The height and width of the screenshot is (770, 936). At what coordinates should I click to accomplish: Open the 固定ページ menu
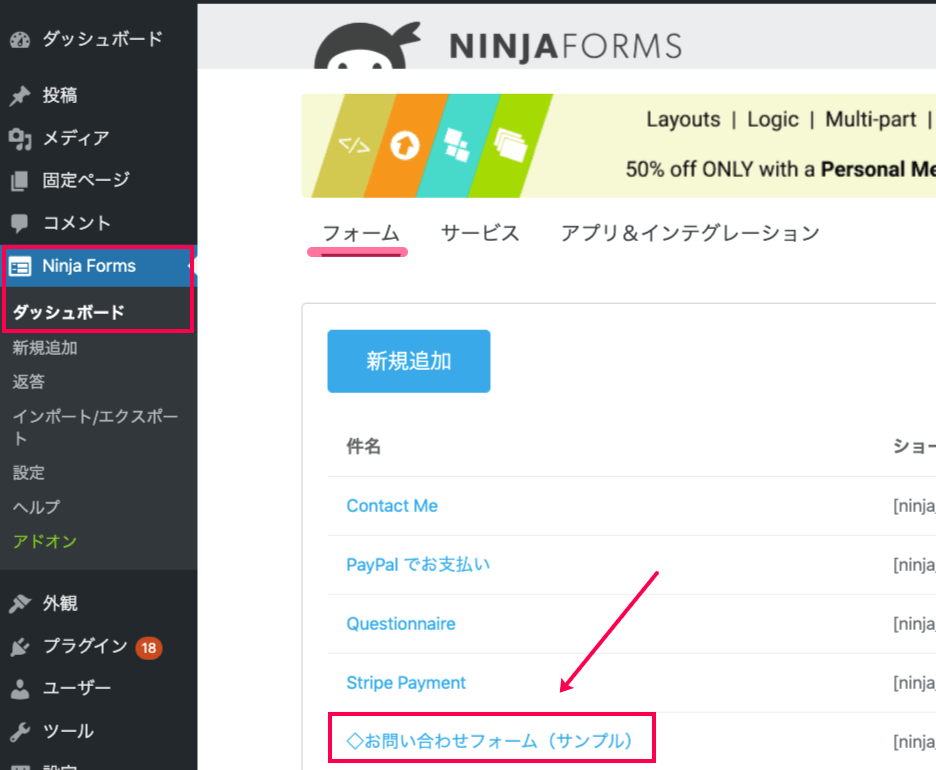(x=86, y=180)
